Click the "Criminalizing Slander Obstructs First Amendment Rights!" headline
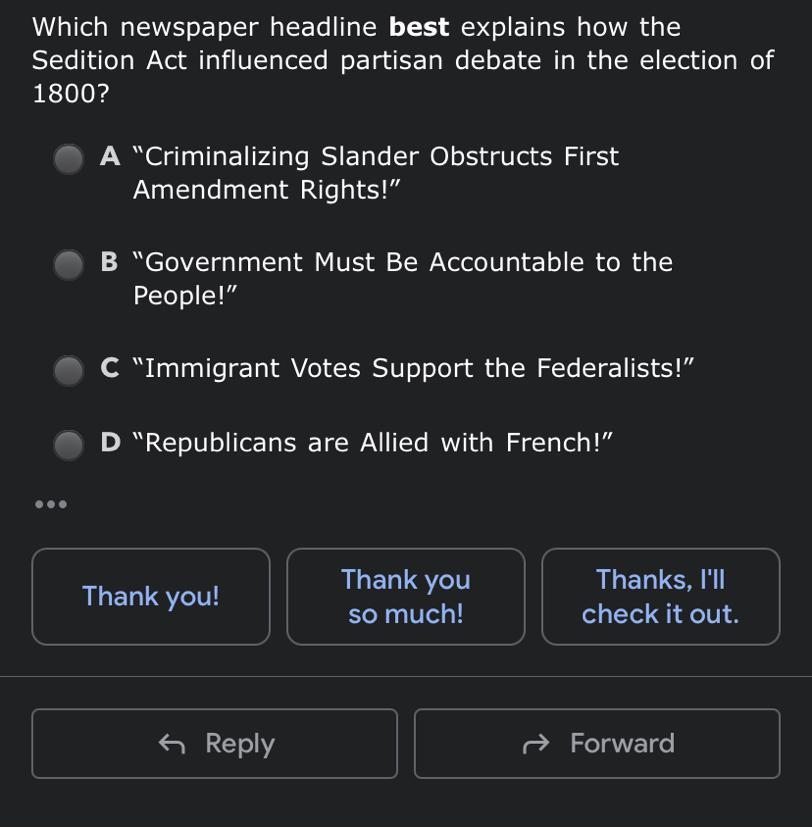The width and height of the screenshot is (812, 827). [x=376, y=173]
